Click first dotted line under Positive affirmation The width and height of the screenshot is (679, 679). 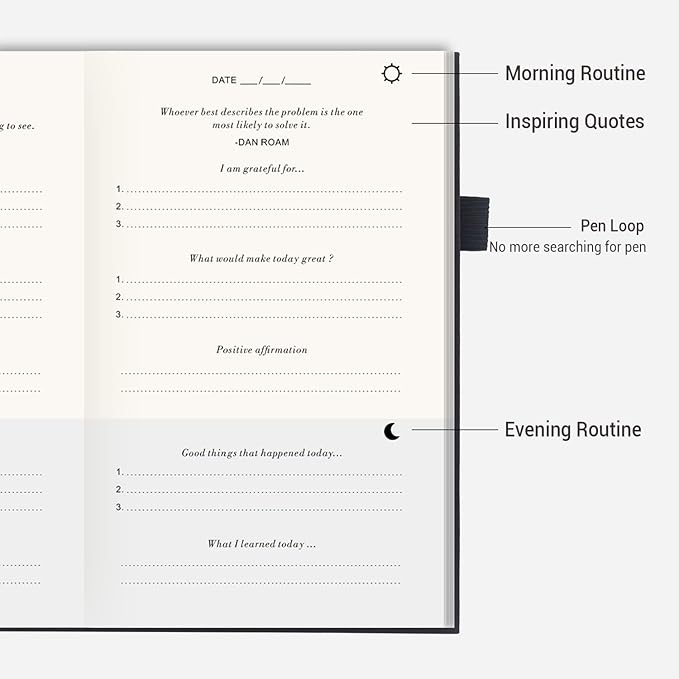coord(262,372)
